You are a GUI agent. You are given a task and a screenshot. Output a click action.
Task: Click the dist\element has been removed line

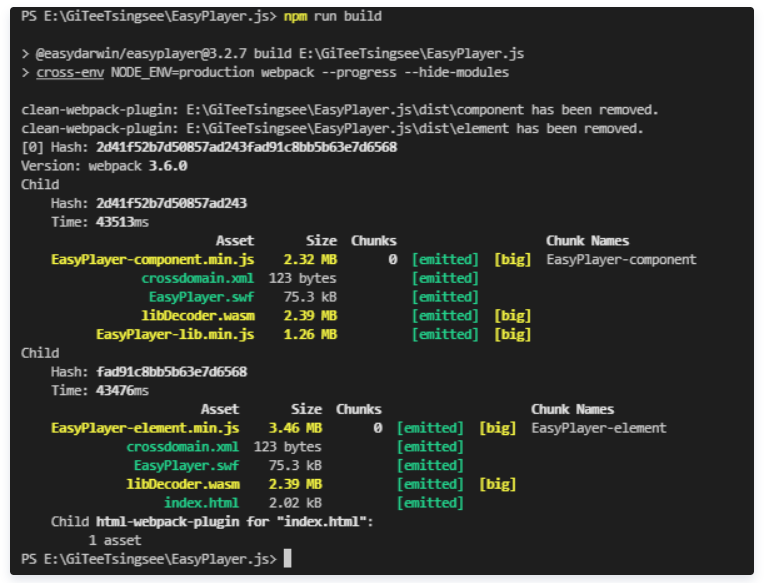tap(332, 129)
